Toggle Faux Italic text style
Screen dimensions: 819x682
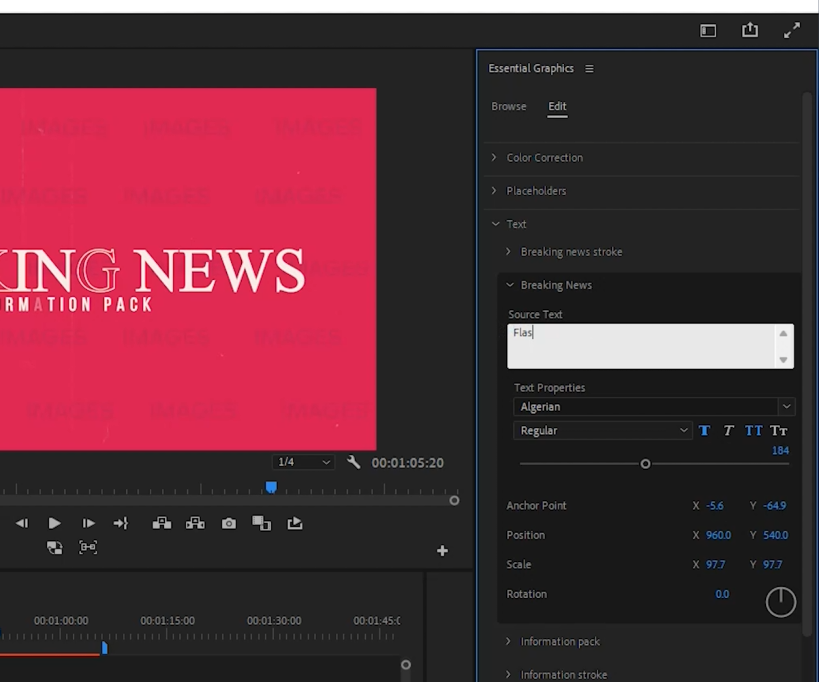click(x=728, y=430)
